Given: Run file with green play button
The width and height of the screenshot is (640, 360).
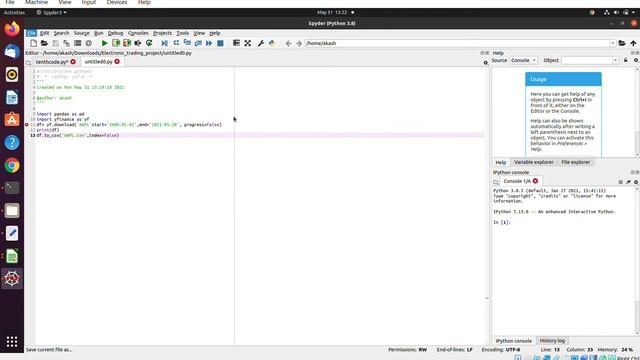Looking at the screenshot, I should click(x=104, y=43).
